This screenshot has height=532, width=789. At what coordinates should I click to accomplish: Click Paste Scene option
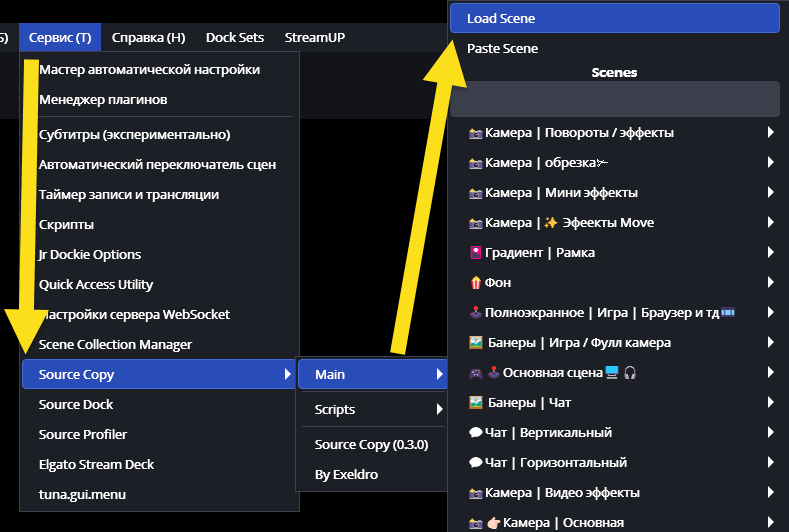point(502,48)
